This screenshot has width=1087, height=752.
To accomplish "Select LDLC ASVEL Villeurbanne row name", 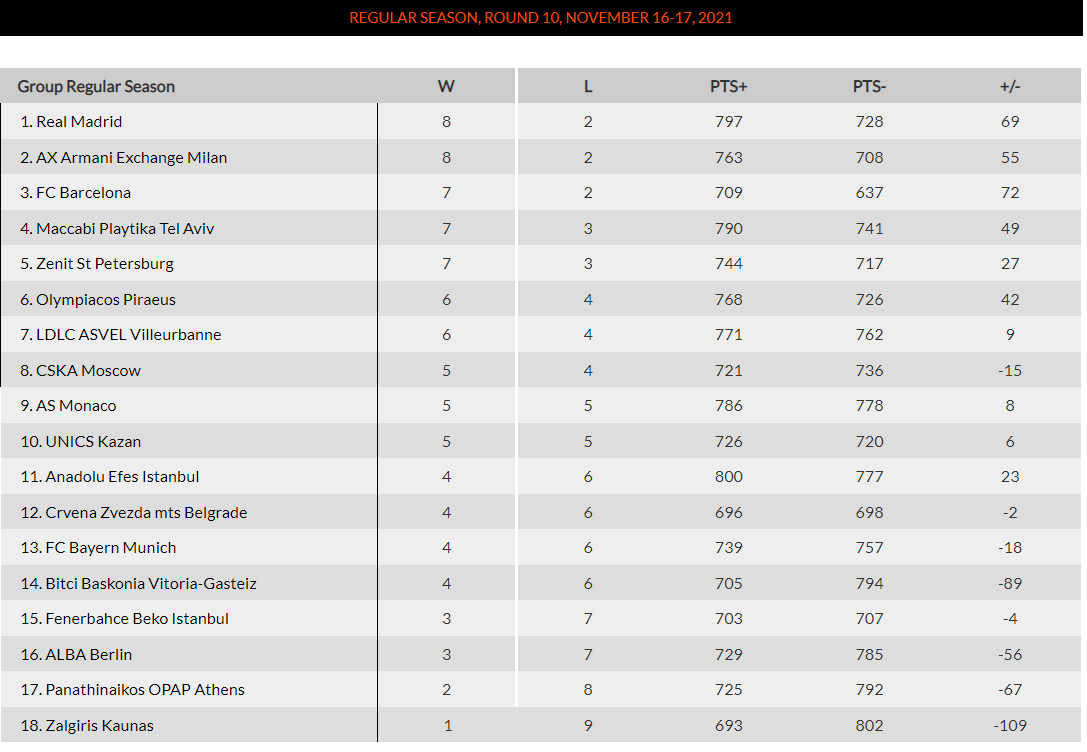I will point(129,335).
